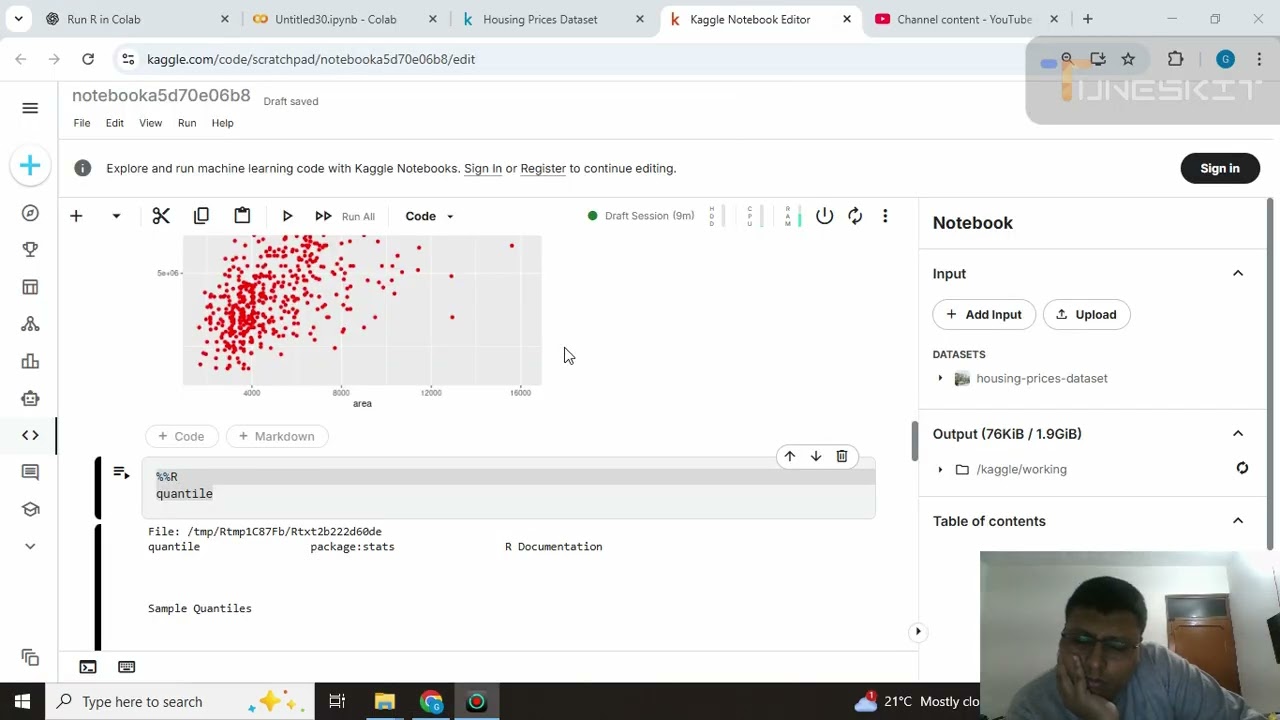Viewport: 1280px width, 720px height.
Task: Open the Edit menu
Action: (115, 123)
